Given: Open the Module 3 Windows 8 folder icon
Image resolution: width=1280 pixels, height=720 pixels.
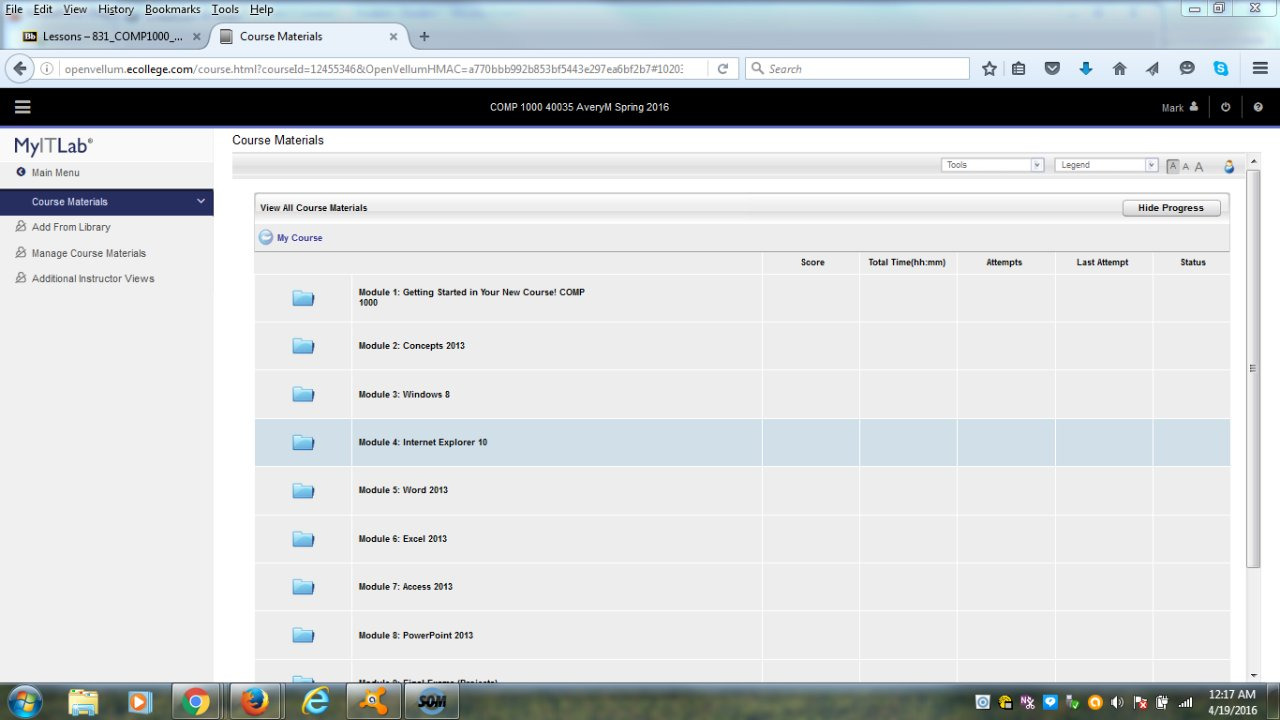Looking at the screenshot, I should [303, 394].
